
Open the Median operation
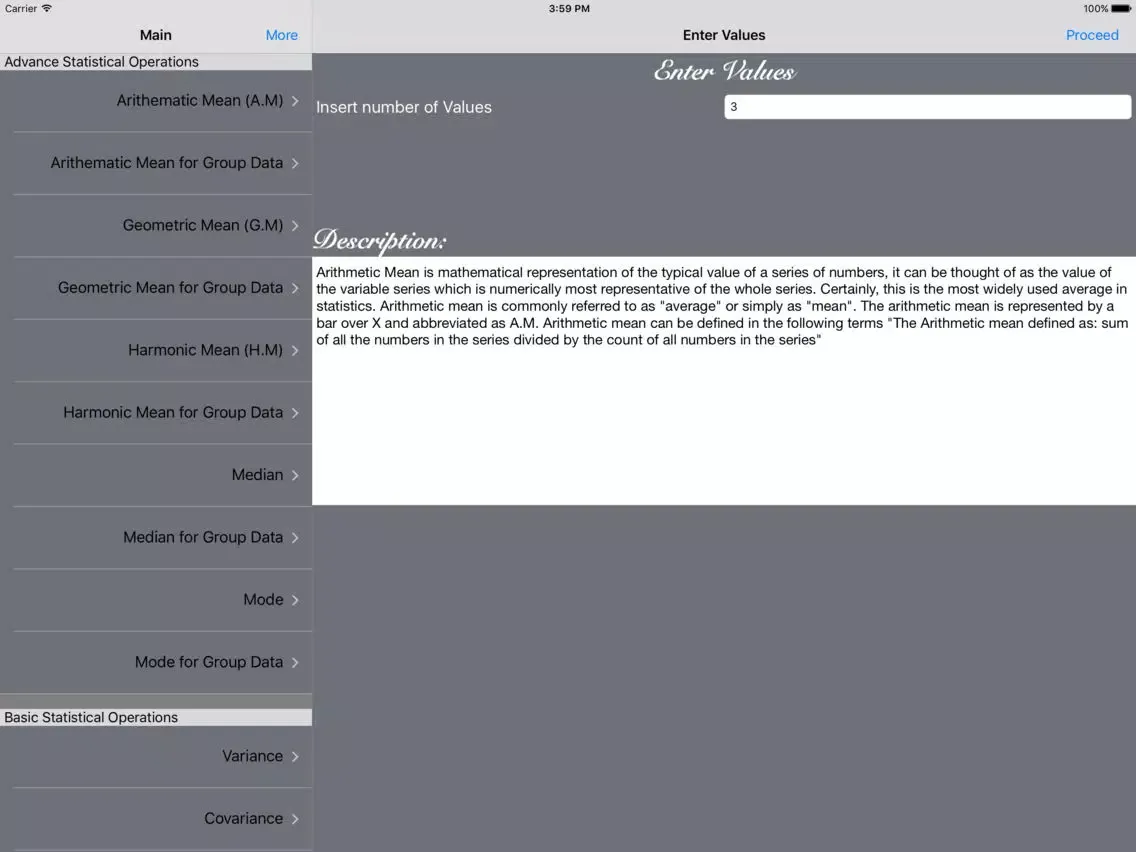tap(156, 475)
